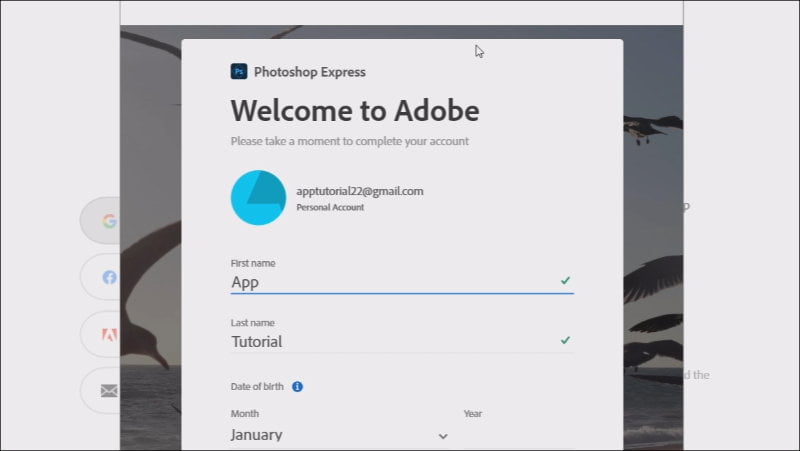Click the Welcome to Adobe heading
The image size is (800, 451).
[355, 111]
